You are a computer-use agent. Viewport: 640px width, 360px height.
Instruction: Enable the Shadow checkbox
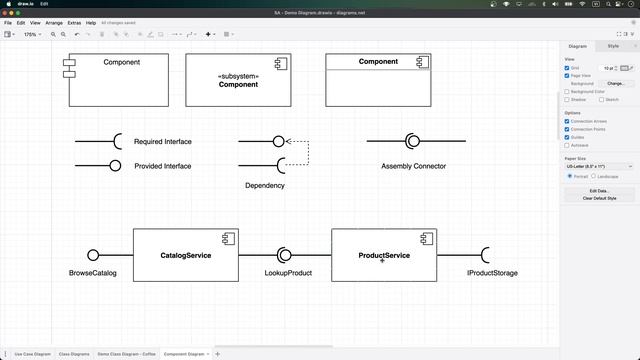coord(567,99)
